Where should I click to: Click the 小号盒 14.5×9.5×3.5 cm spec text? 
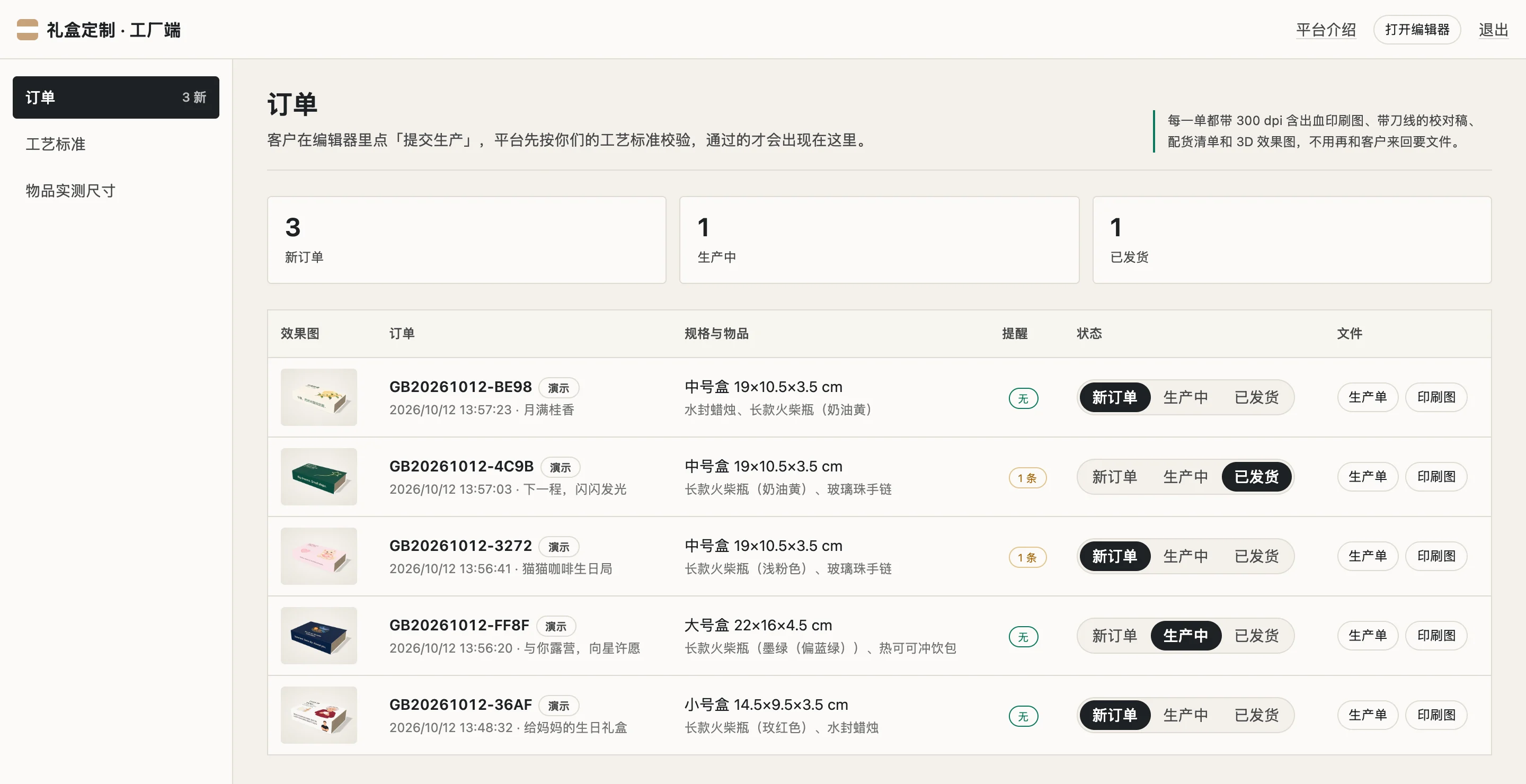[766, 704]
